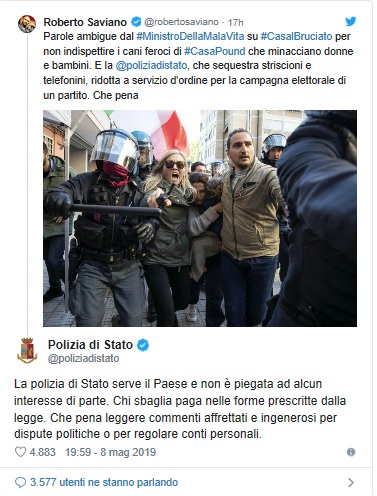Image resolution: width=377 pixels, height=496 pixels.
Task: Open the protest photo in the tweet
Action: [200, 218]
